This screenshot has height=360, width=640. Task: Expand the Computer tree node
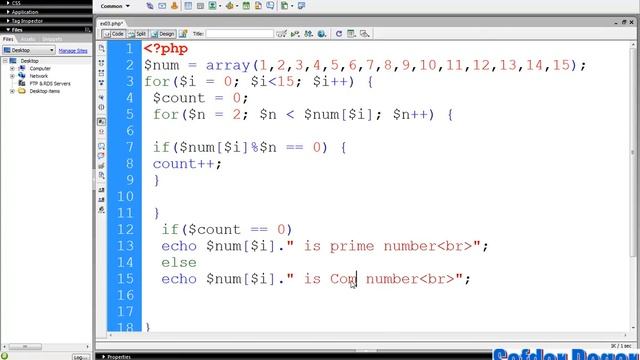click(x=12, y=69)
